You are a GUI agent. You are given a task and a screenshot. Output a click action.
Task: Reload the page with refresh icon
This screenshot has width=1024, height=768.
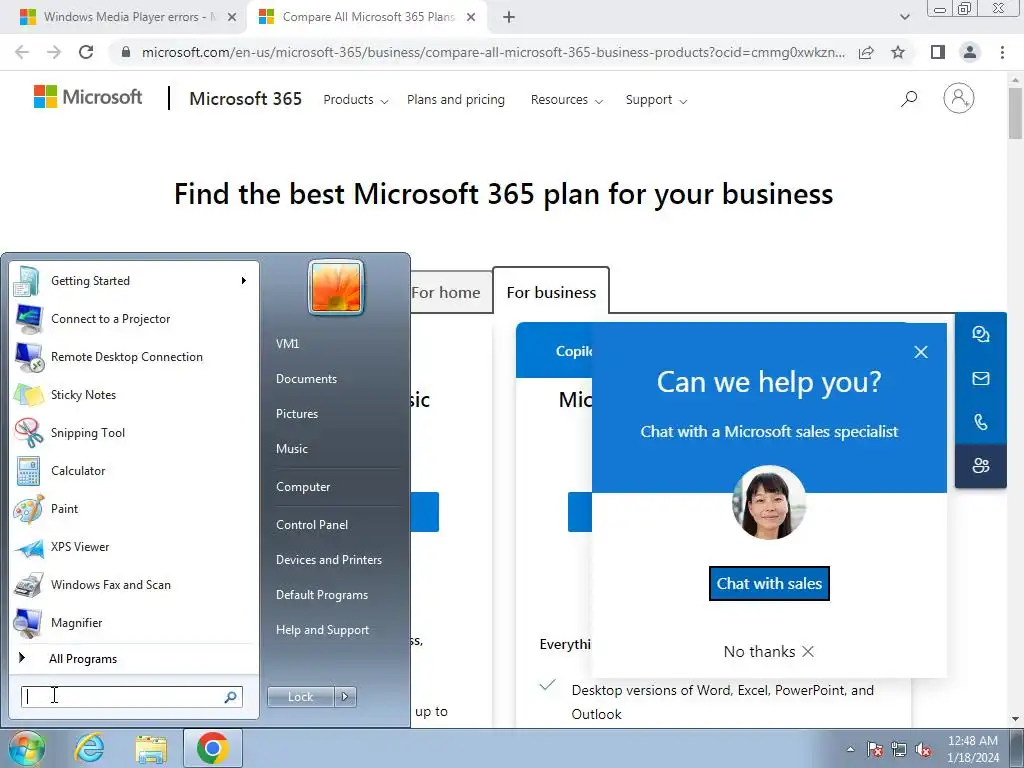pos(86,52)
